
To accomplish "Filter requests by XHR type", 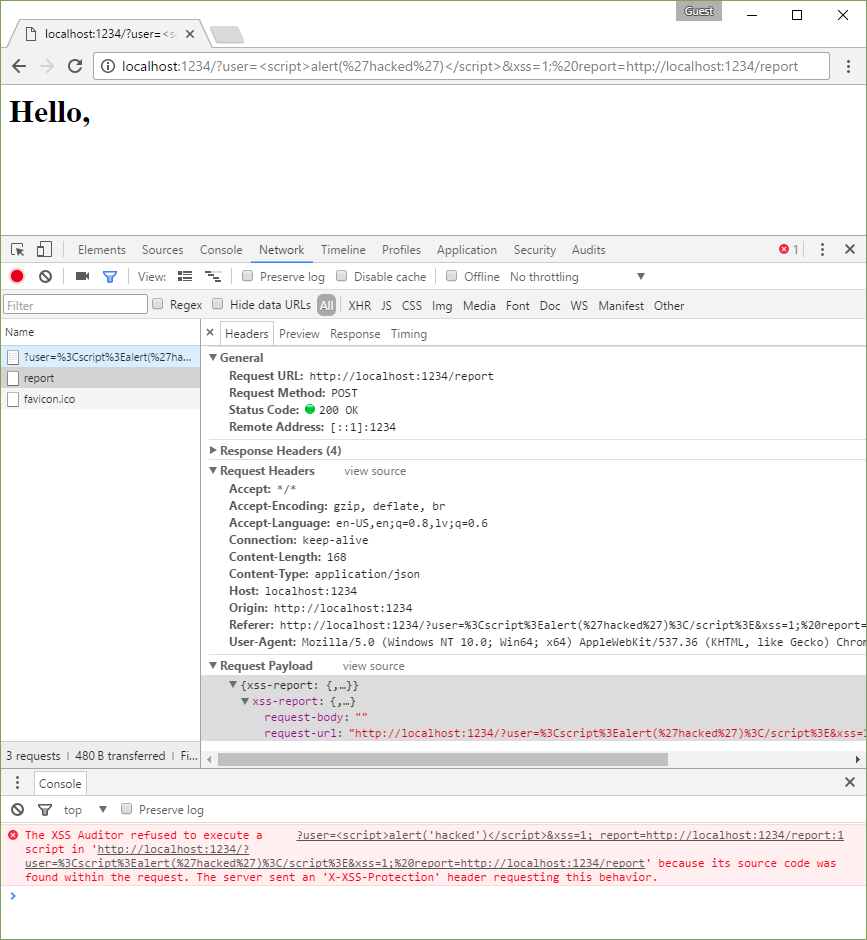I will click(x=360, y=306).
